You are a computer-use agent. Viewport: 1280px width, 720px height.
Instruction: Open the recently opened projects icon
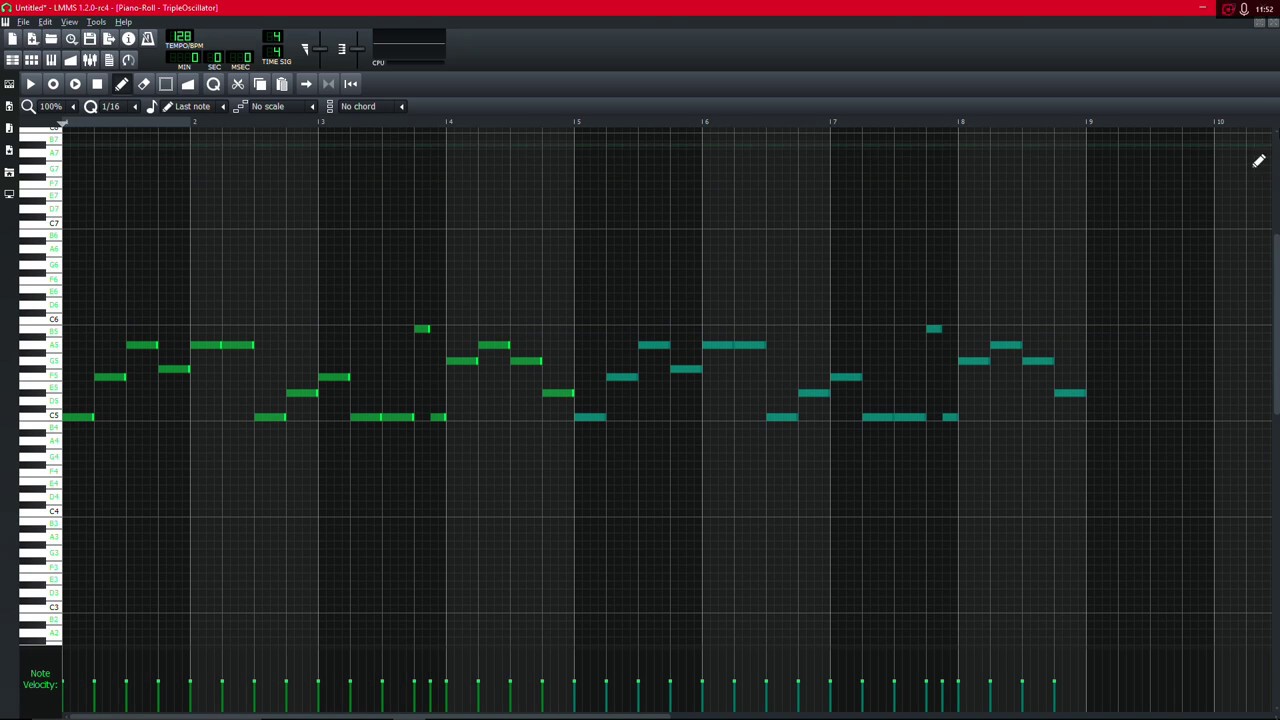point(71,38)
